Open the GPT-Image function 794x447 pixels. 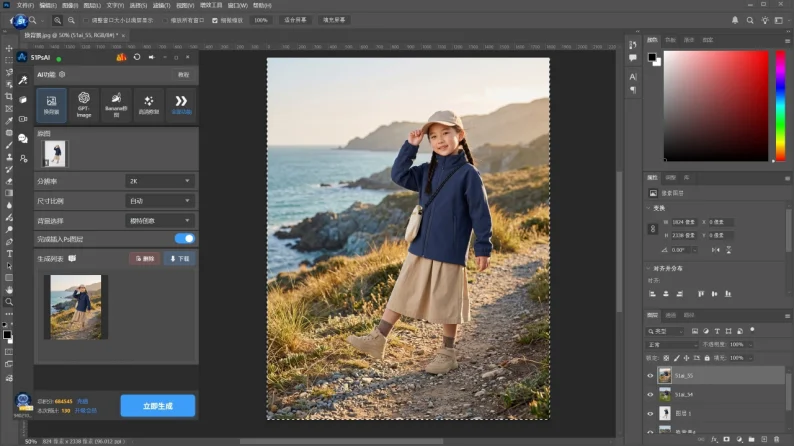pos(84,105)
